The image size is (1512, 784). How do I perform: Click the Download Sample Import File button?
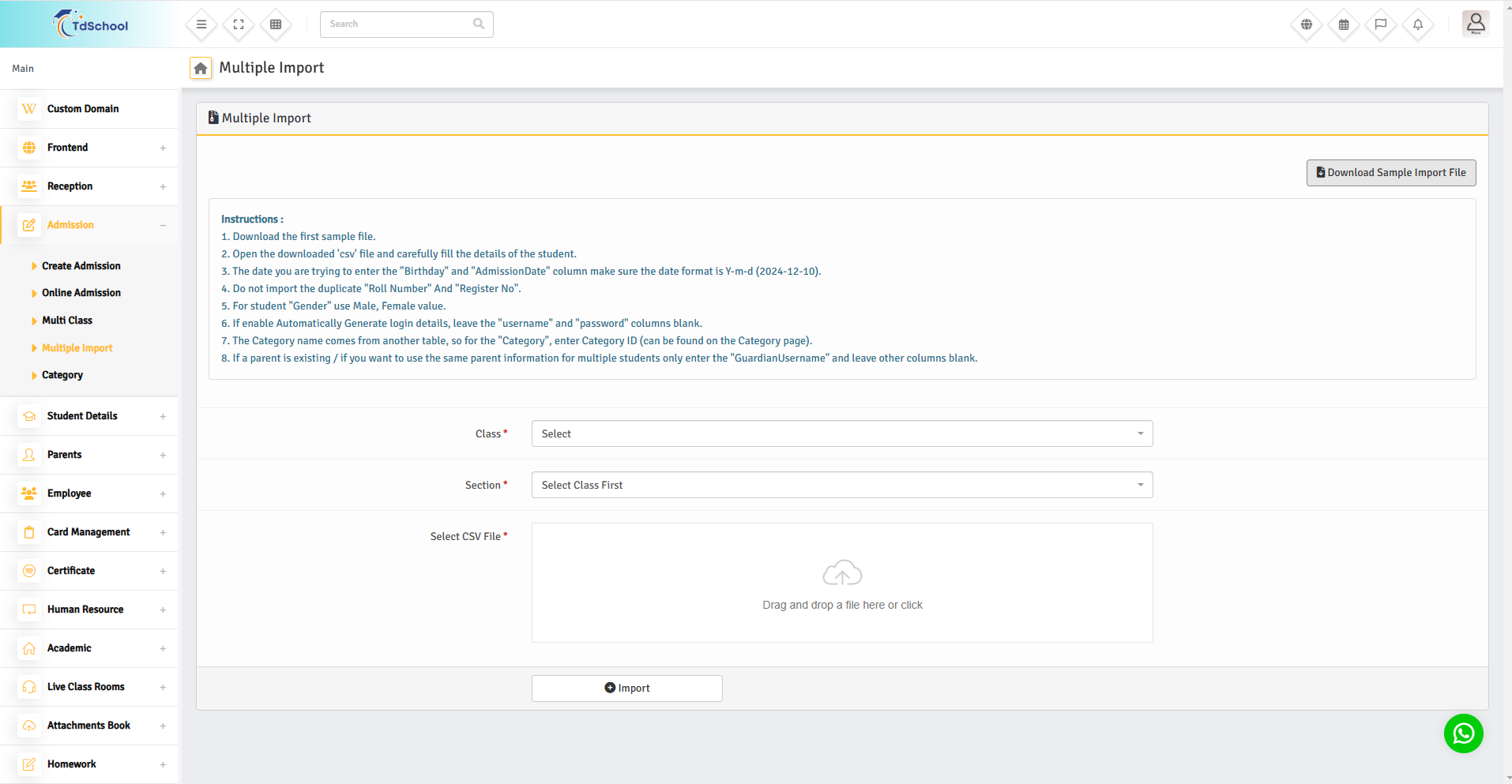coord(1390,173)
